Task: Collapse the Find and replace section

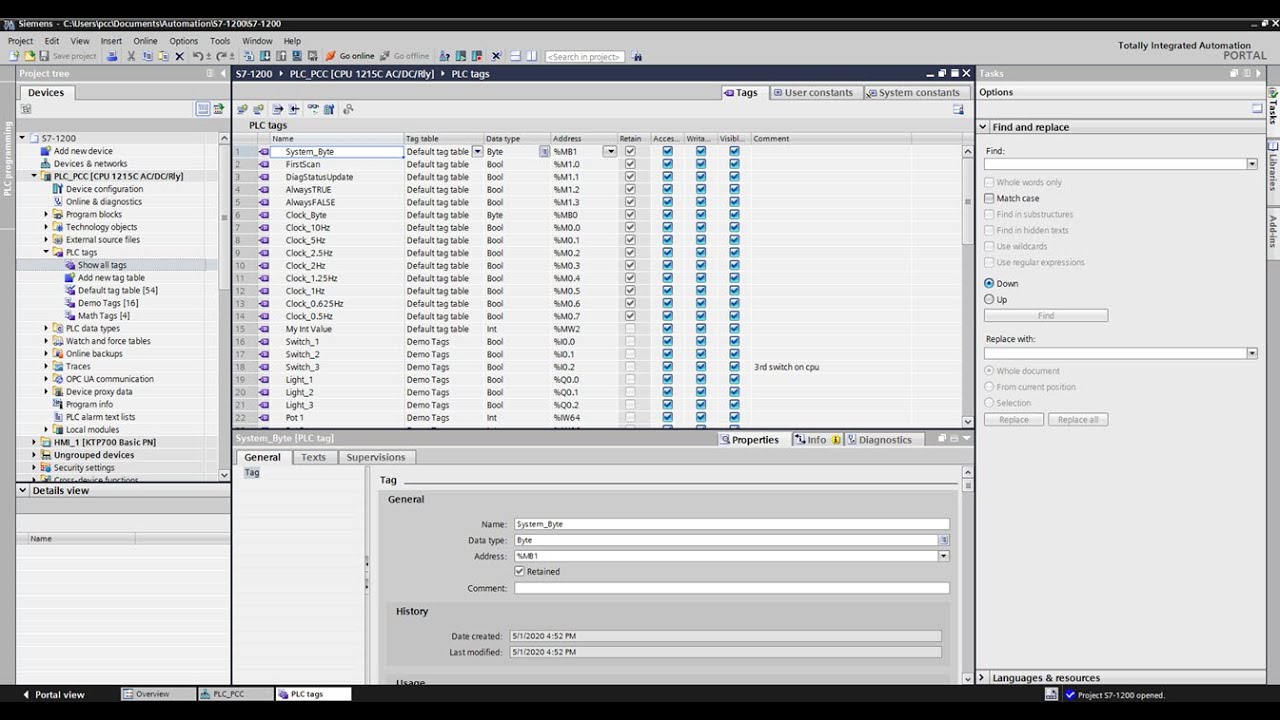Action: coord(983,127)
